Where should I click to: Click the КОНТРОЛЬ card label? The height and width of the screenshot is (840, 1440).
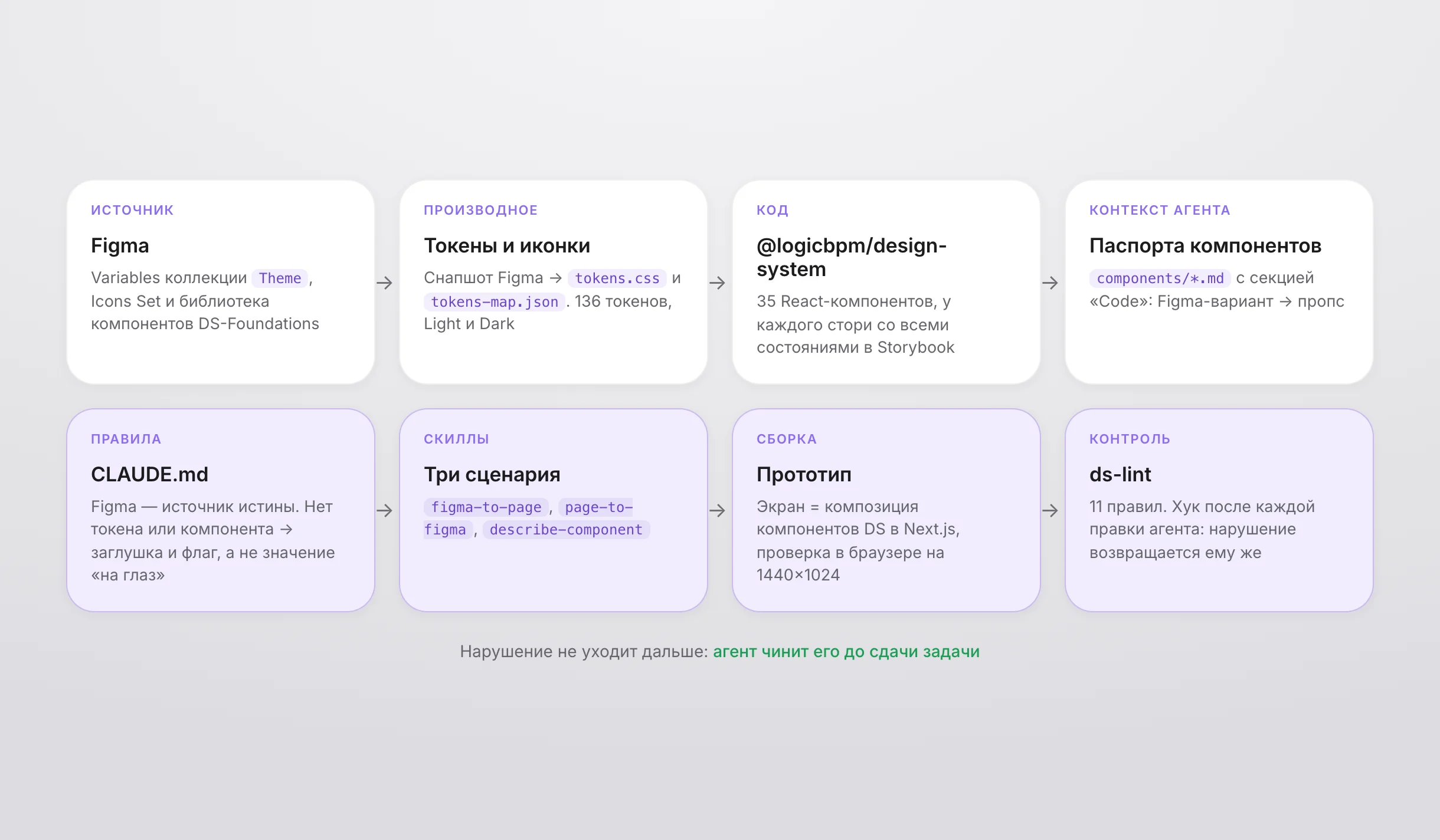point(1130,439)
